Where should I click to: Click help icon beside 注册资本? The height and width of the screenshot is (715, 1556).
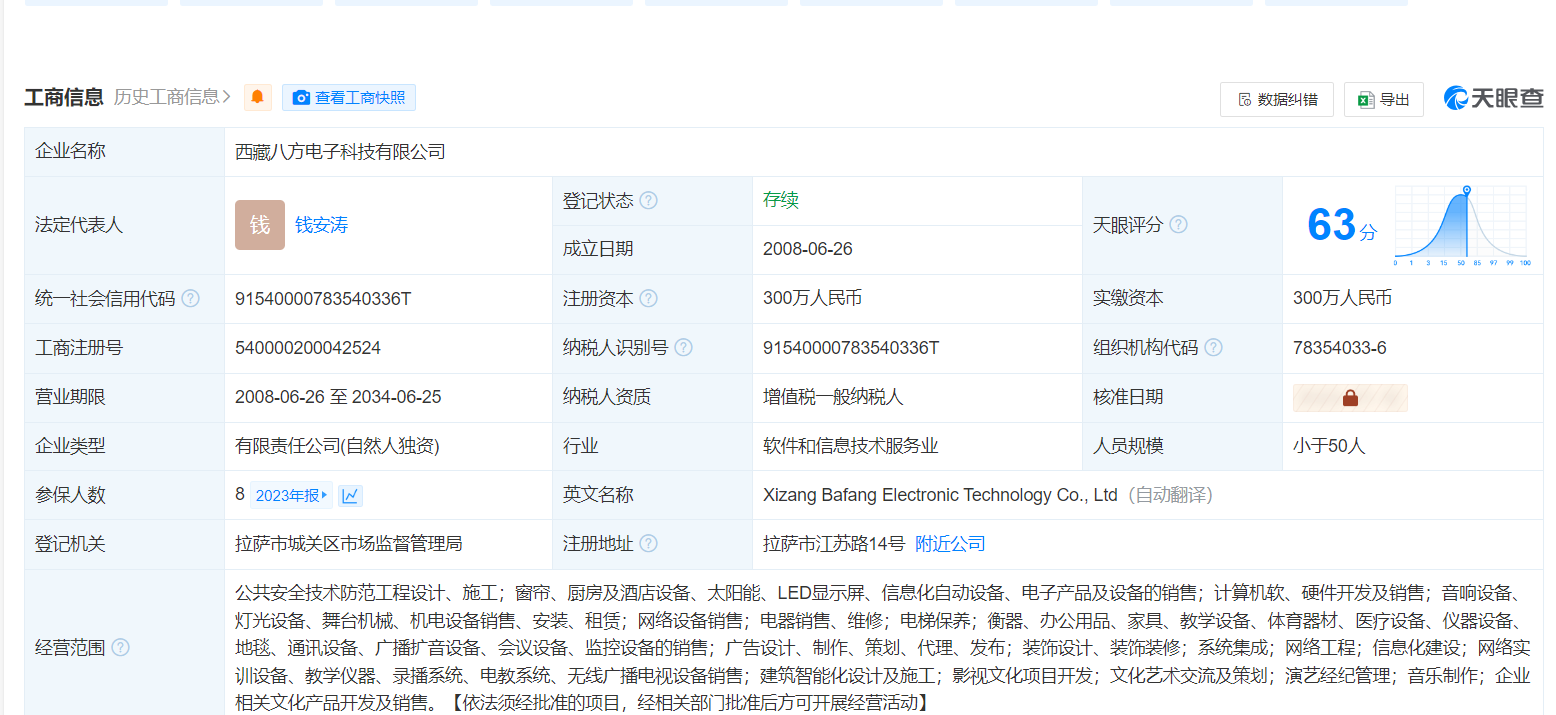coord(649,299)
